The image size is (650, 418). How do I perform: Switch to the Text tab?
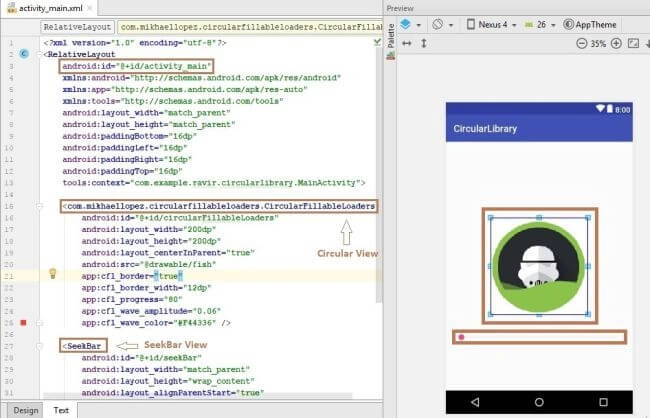pos(61,410)
